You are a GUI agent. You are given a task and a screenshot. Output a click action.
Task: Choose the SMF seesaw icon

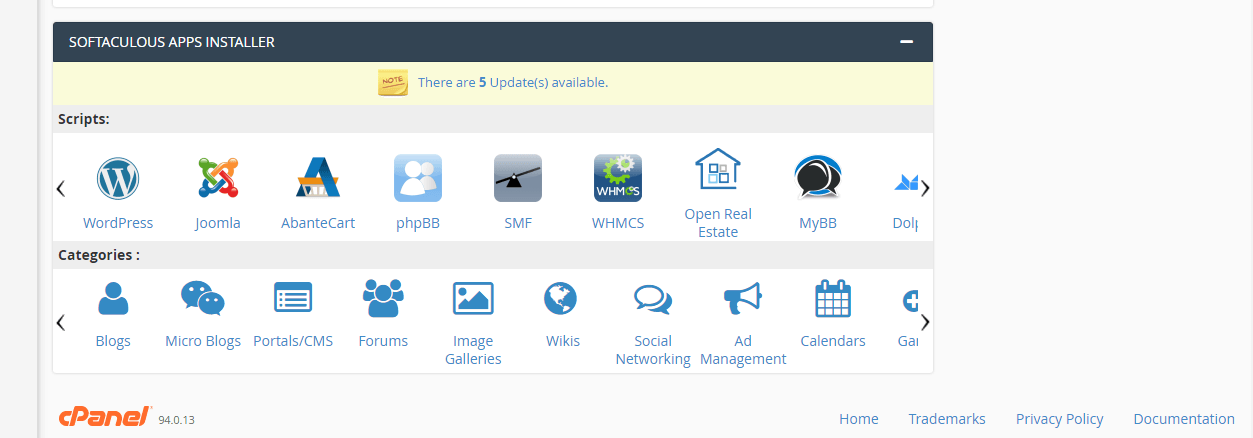tap(518, 178)
